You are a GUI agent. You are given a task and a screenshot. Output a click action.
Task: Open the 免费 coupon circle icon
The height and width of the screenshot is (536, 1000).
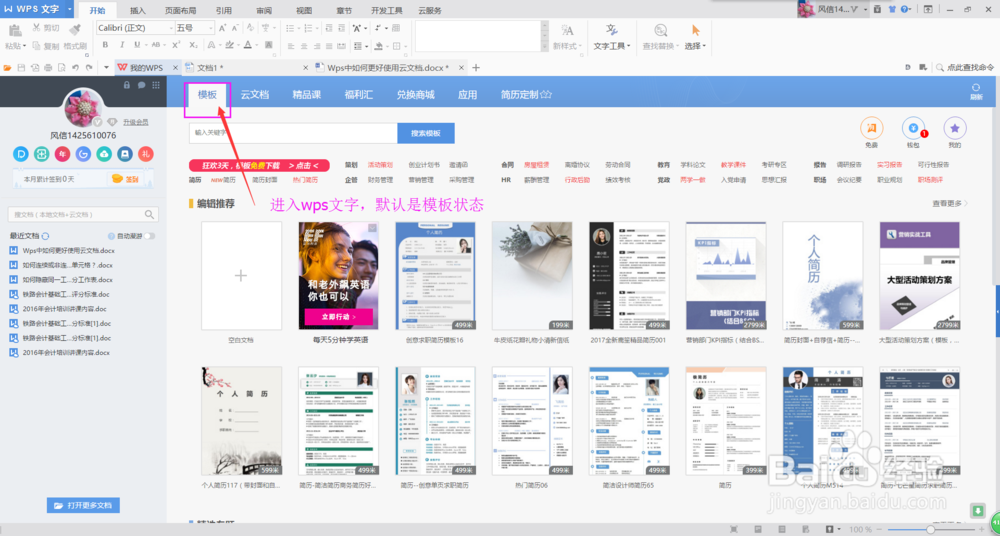point(872,128)
